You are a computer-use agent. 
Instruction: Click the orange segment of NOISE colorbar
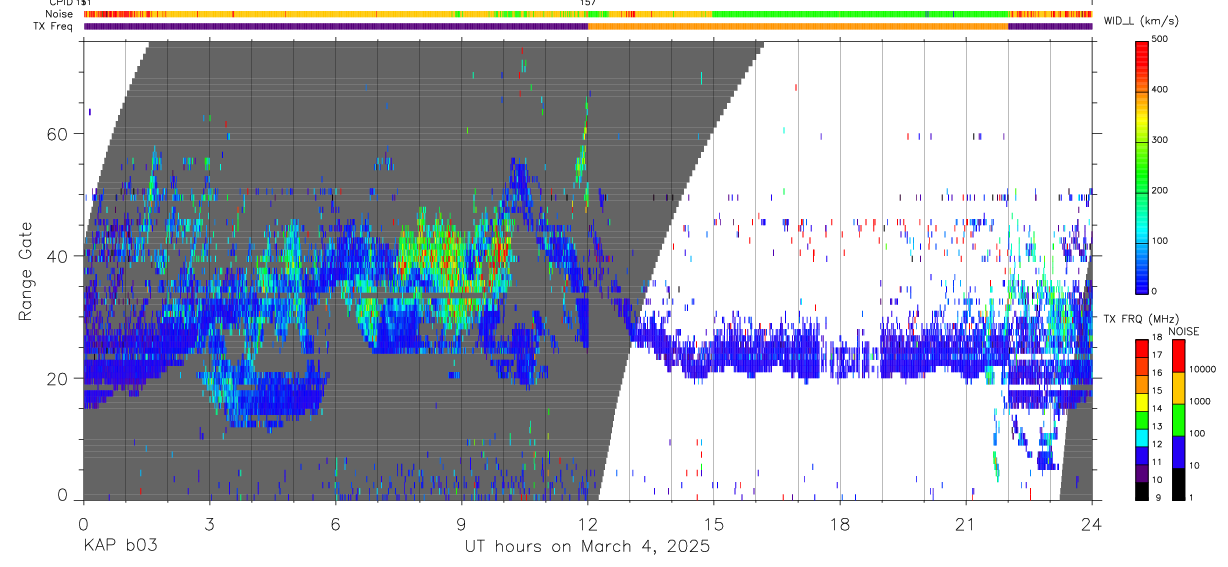[x=1178, y=388]
